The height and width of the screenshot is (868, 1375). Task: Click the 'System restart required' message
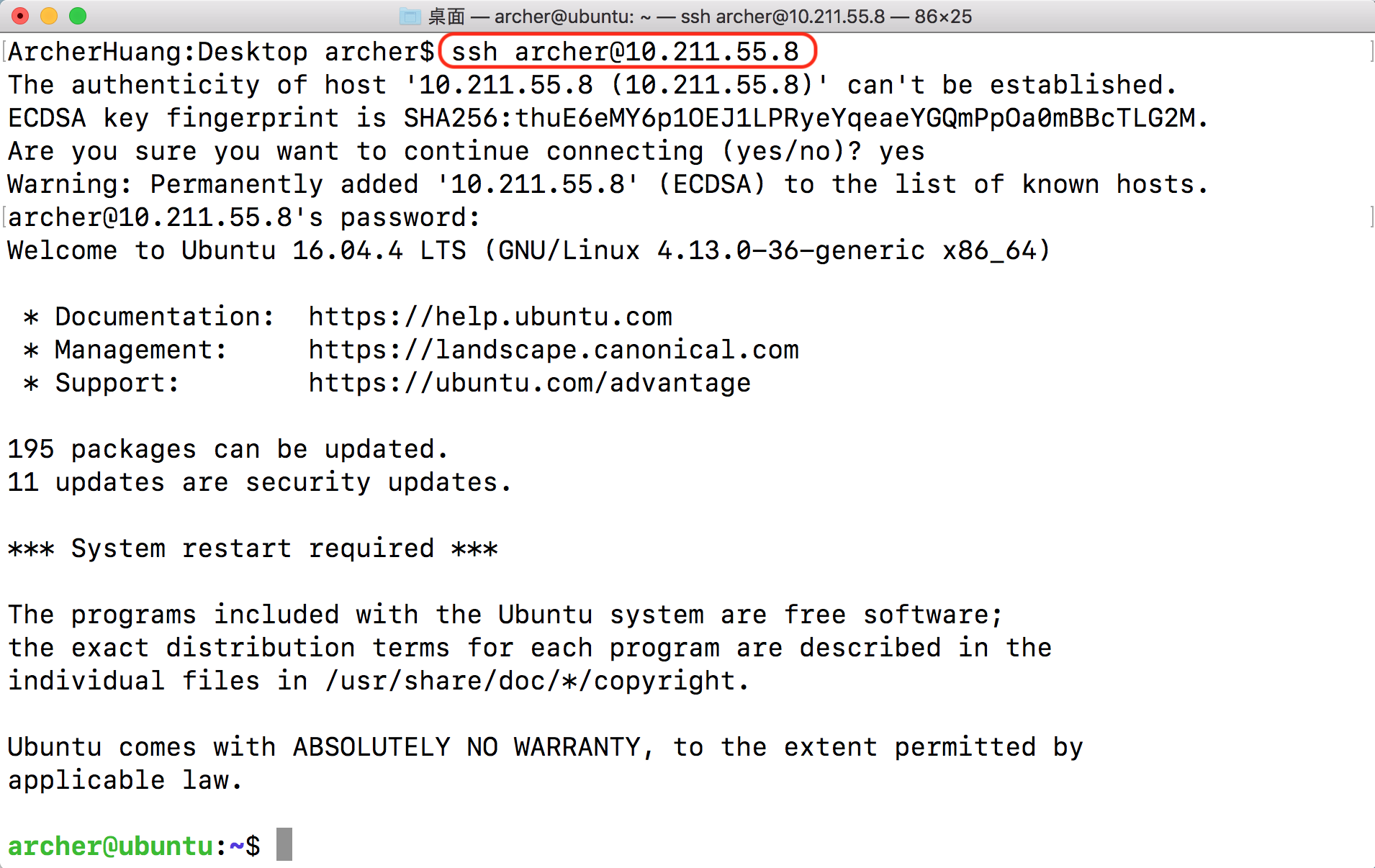pyautogui.click(x=253, y=548)
